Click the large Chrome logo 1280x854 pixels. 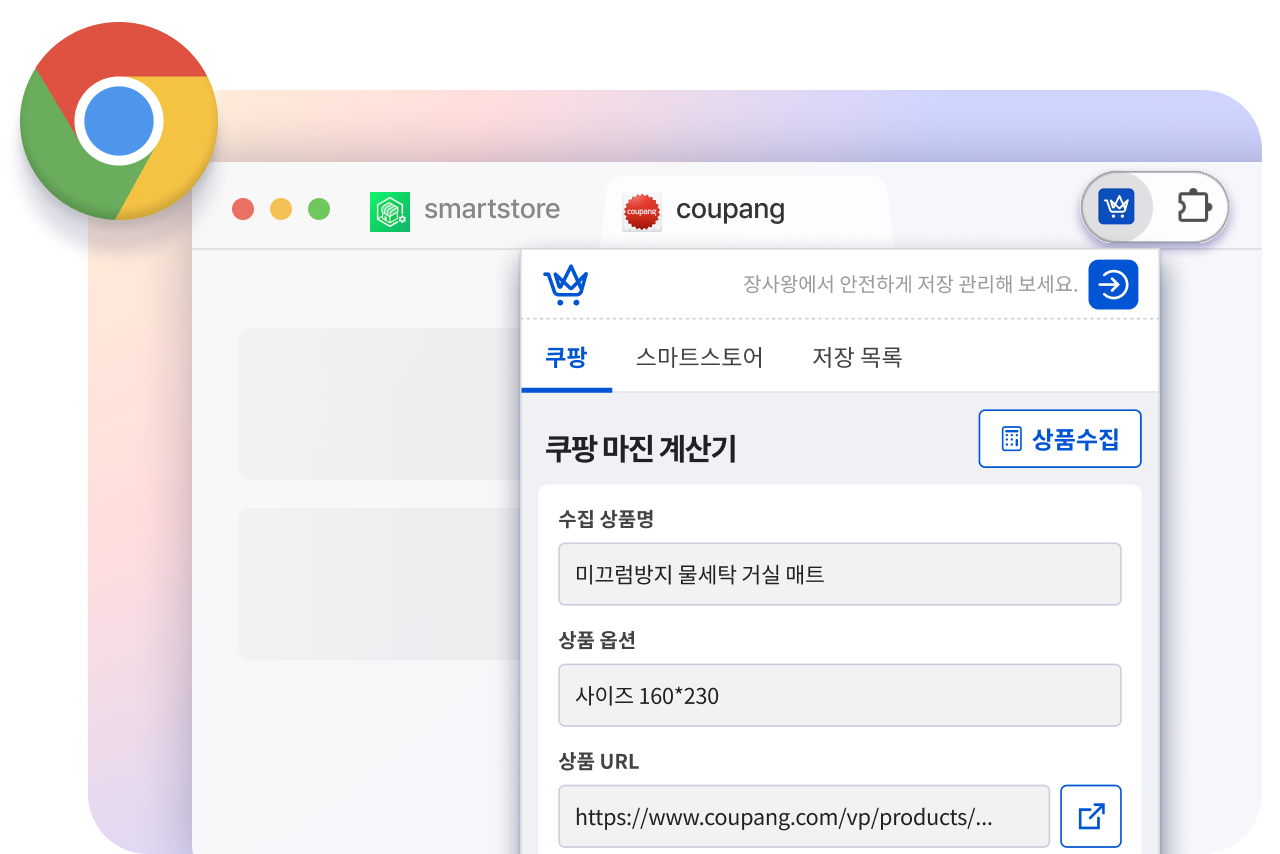click(x=119, y=121)
